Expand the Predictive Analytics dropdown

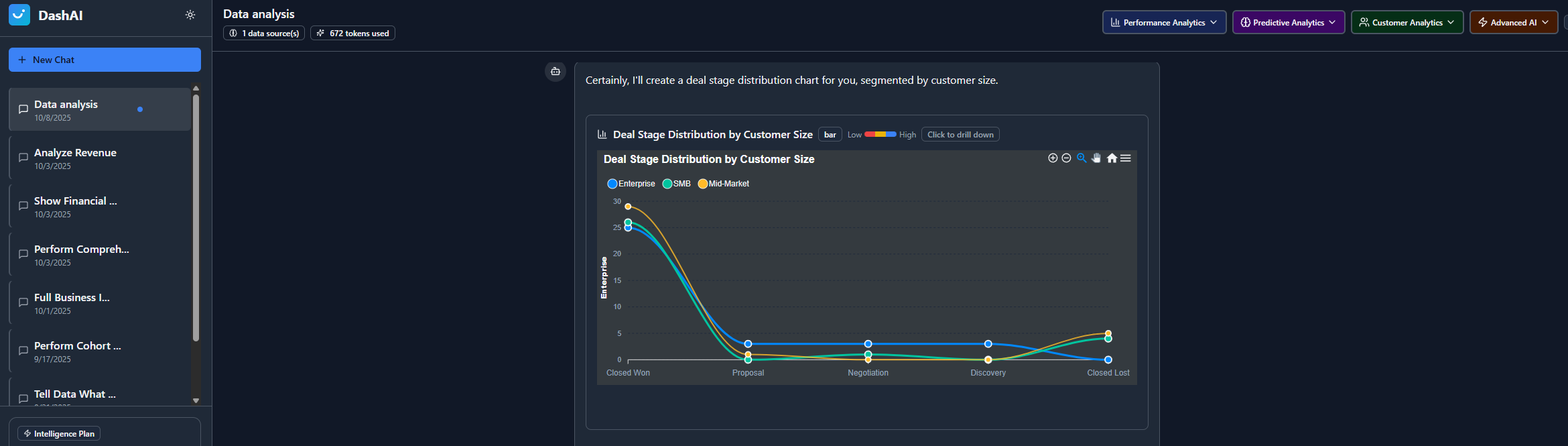click(x=1288, y=21)
